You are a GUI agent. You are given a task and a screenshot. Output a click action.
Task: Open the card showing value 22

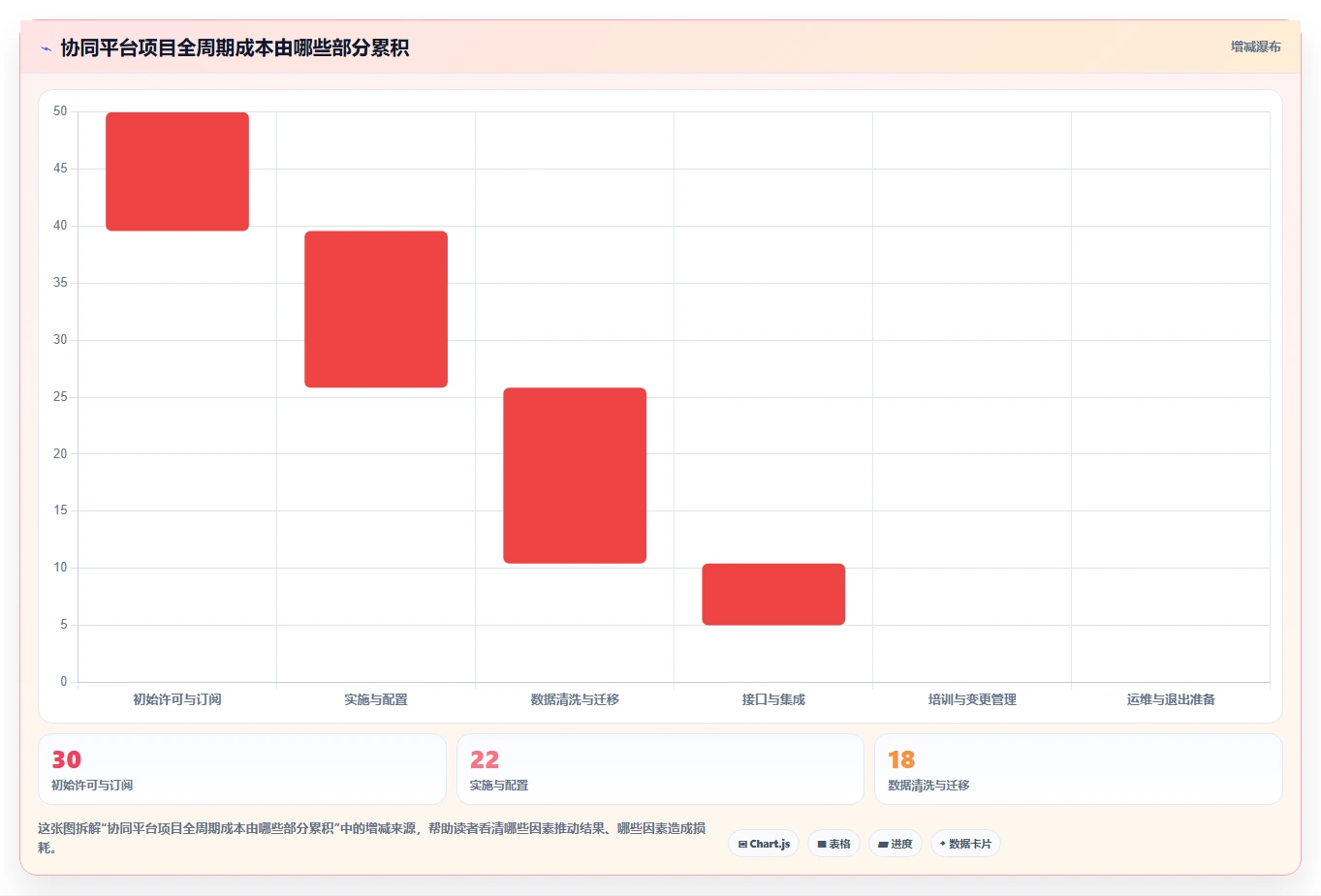tap(660, 769)
